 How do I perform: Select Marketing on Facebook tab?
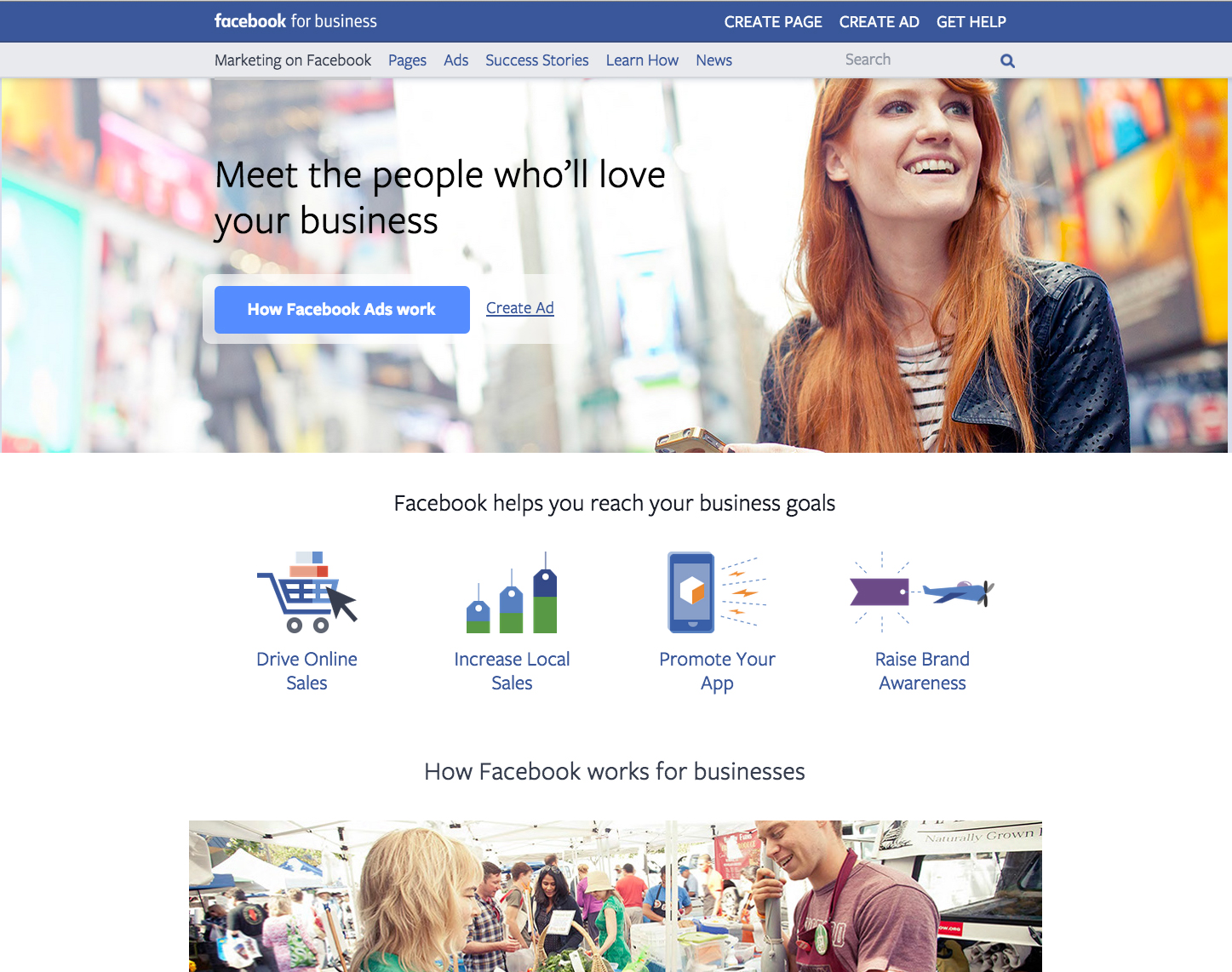(293, 60)
